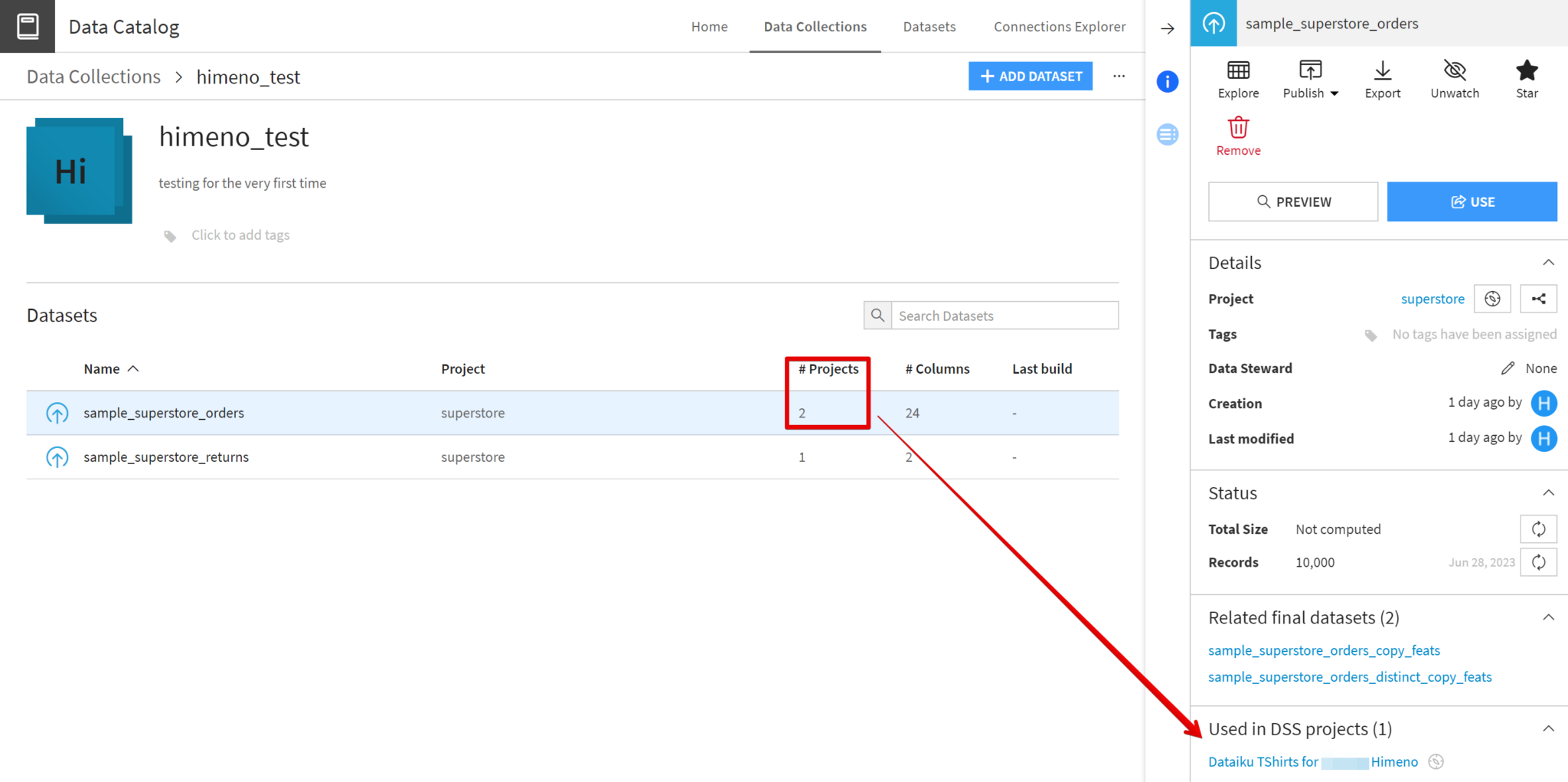Click the ADD DATASET button
This screenshot has height=782, width=1568.
click(x=1030, y=77)
